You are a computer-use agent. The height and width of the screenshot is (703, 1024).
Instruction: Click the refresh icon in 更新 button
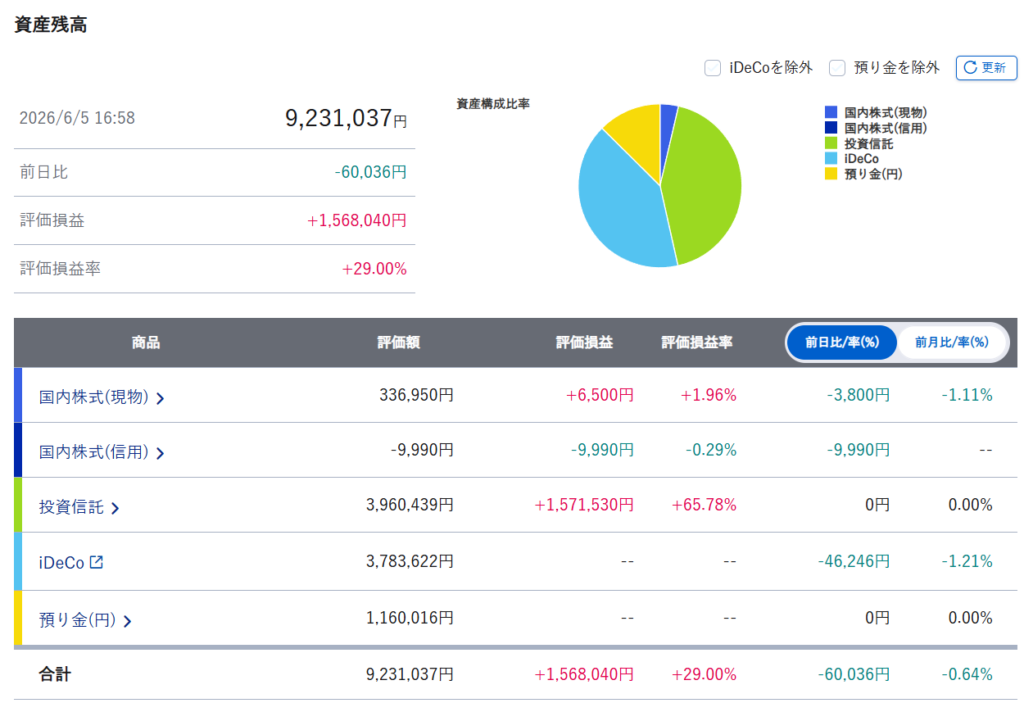coord(970,67)
